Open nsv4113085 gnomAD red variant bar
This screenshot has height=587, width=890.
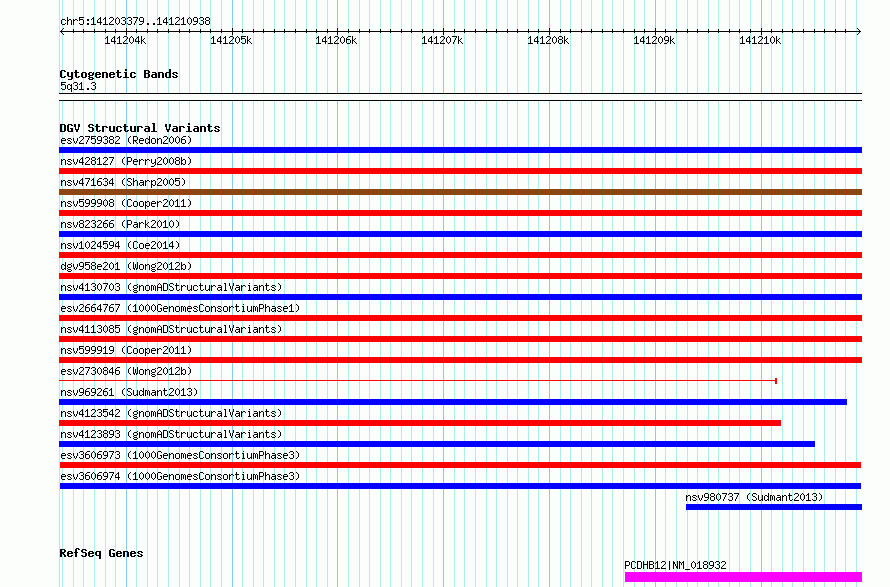[460, 339]
